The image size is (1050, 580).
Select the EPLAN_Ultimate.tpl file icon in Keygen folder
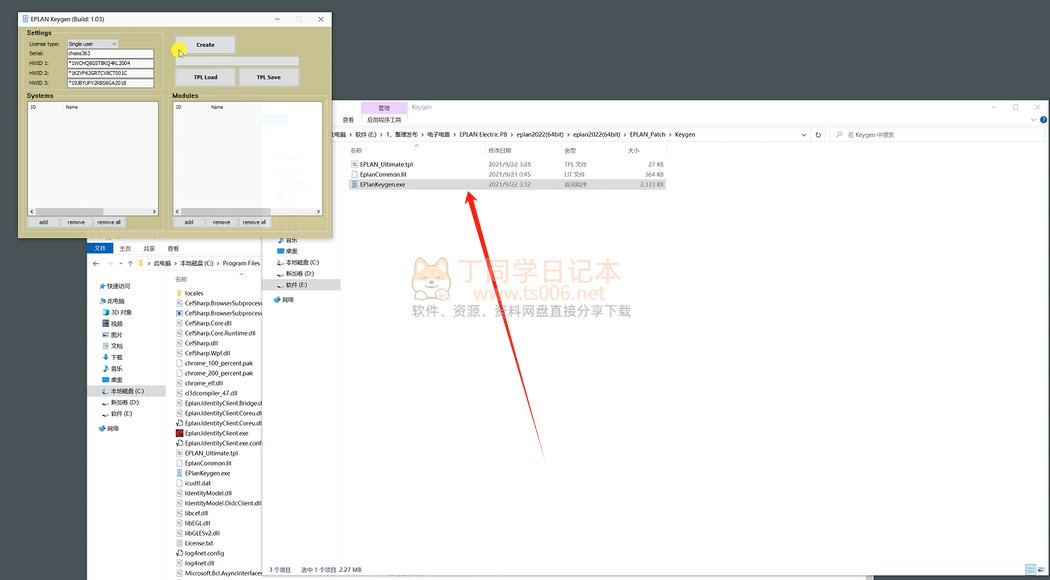point(354,164)
